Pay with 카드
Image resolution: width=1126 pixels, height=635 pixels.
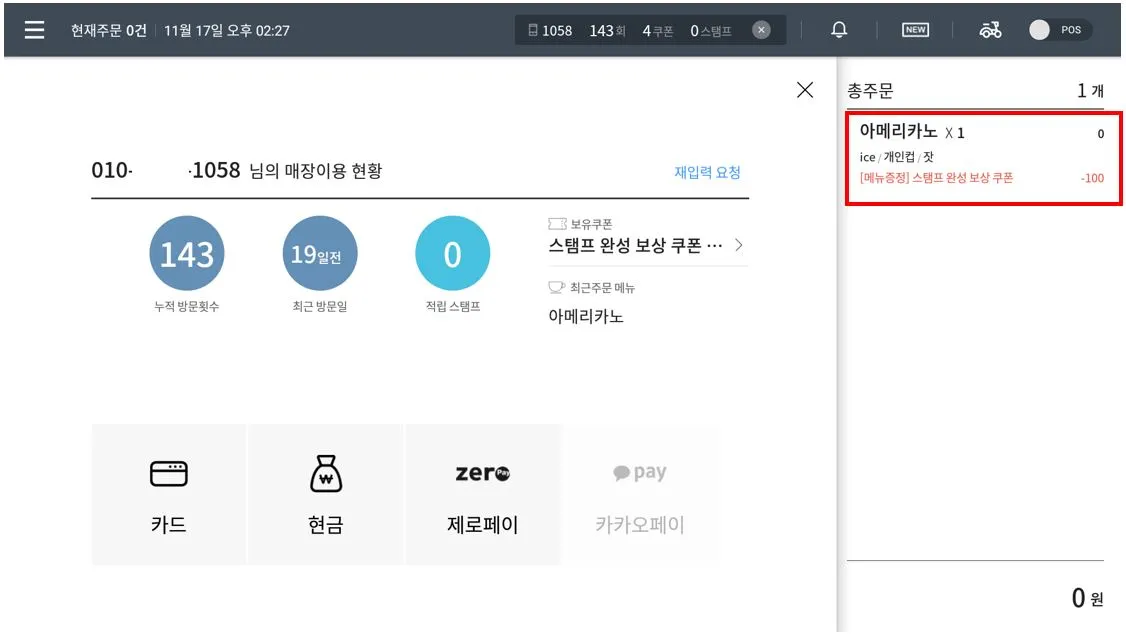pos(169,494)
